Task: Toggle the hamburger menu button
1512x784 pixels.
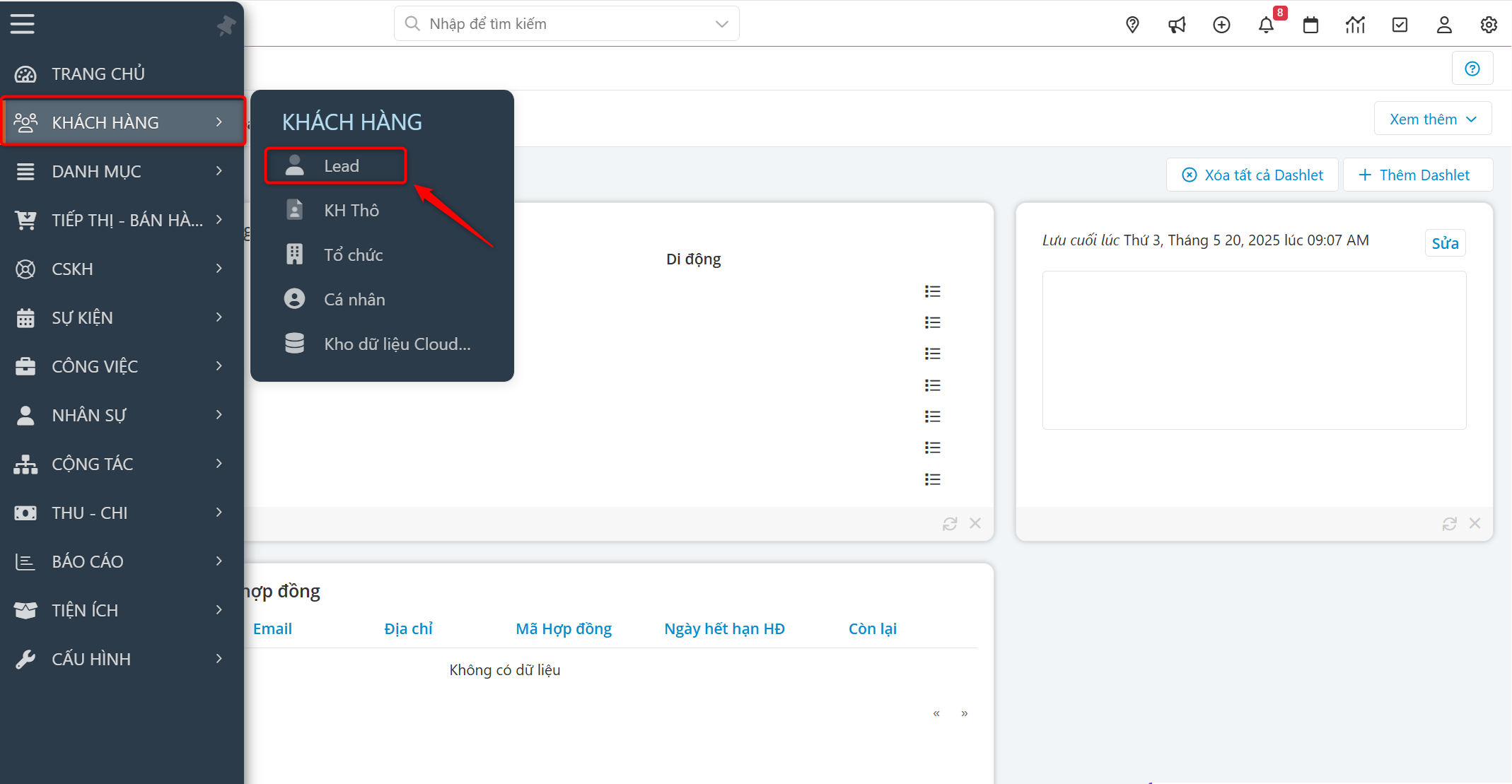Action: (22, 24)
